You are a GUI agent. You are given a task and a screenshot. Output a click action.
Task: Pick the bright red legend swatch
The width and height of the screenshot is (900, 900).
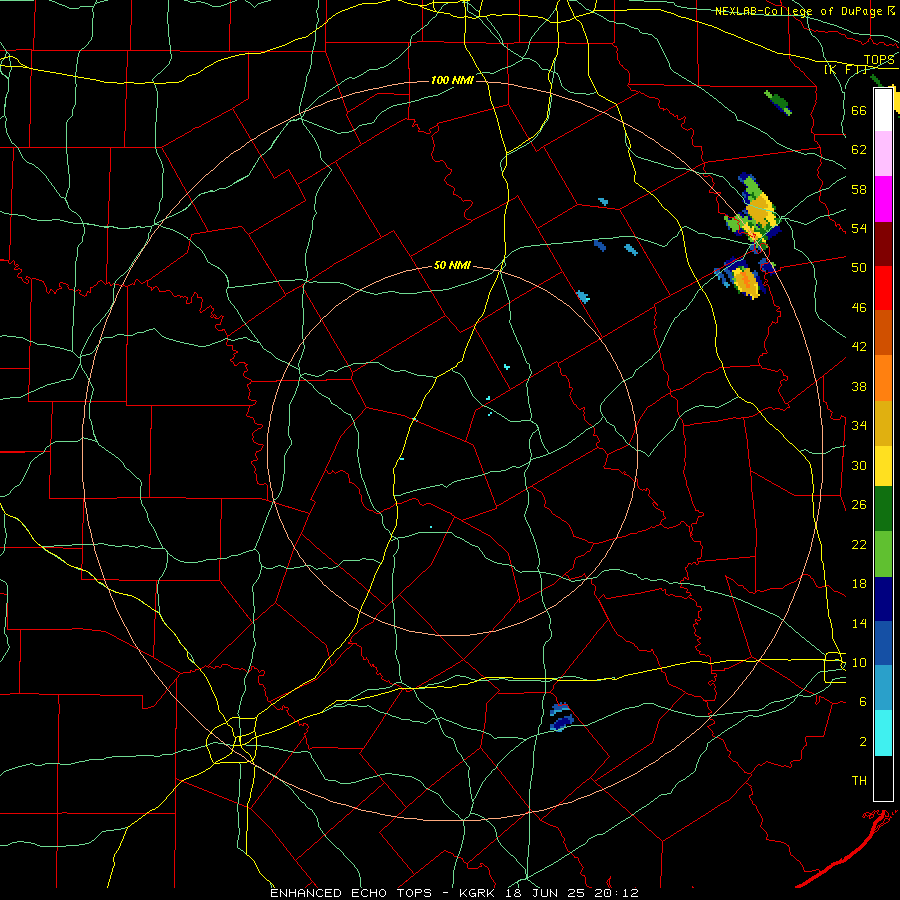(883, 288)
